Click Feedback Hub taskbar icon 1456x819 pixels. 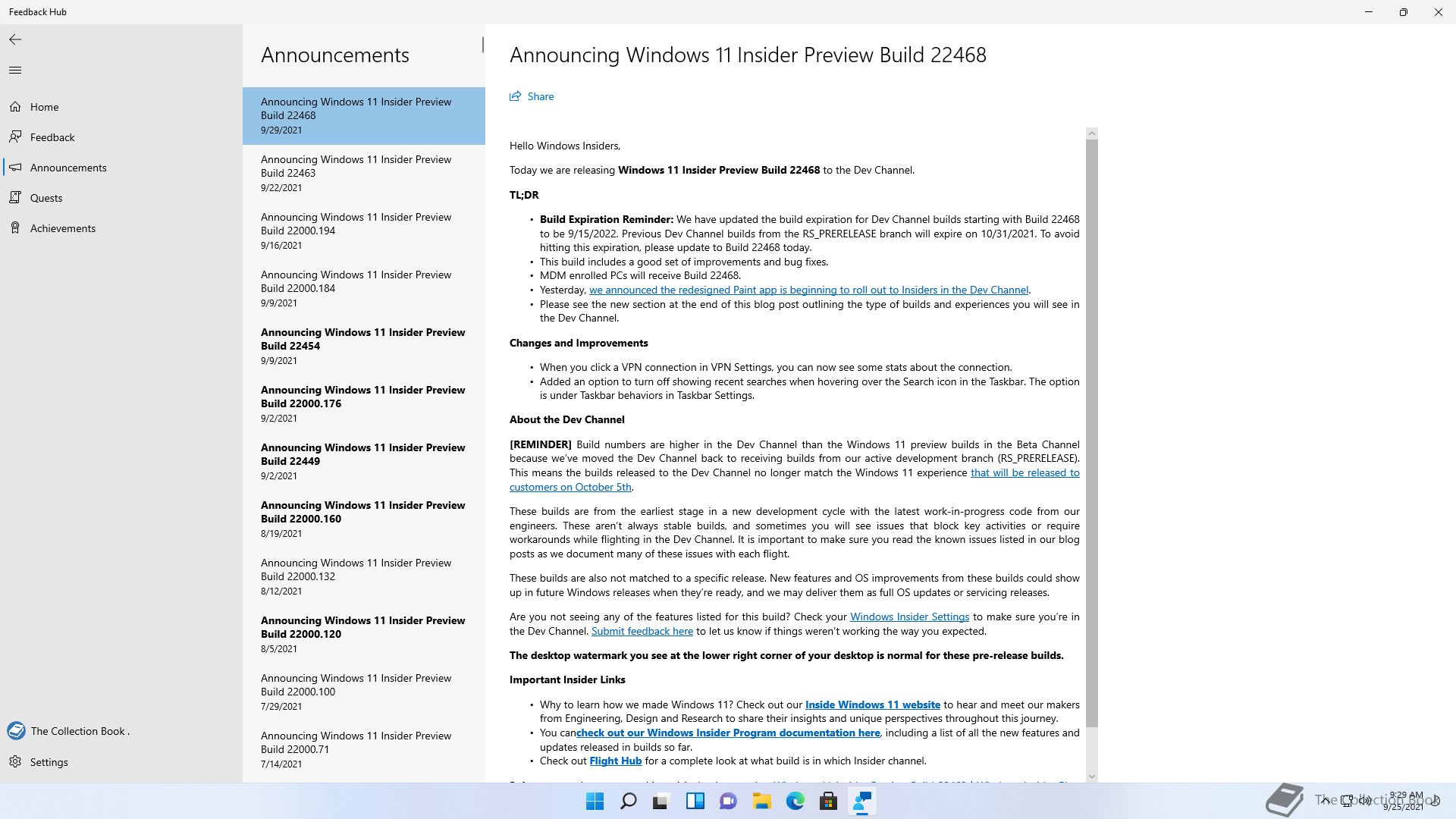point(861,801)
